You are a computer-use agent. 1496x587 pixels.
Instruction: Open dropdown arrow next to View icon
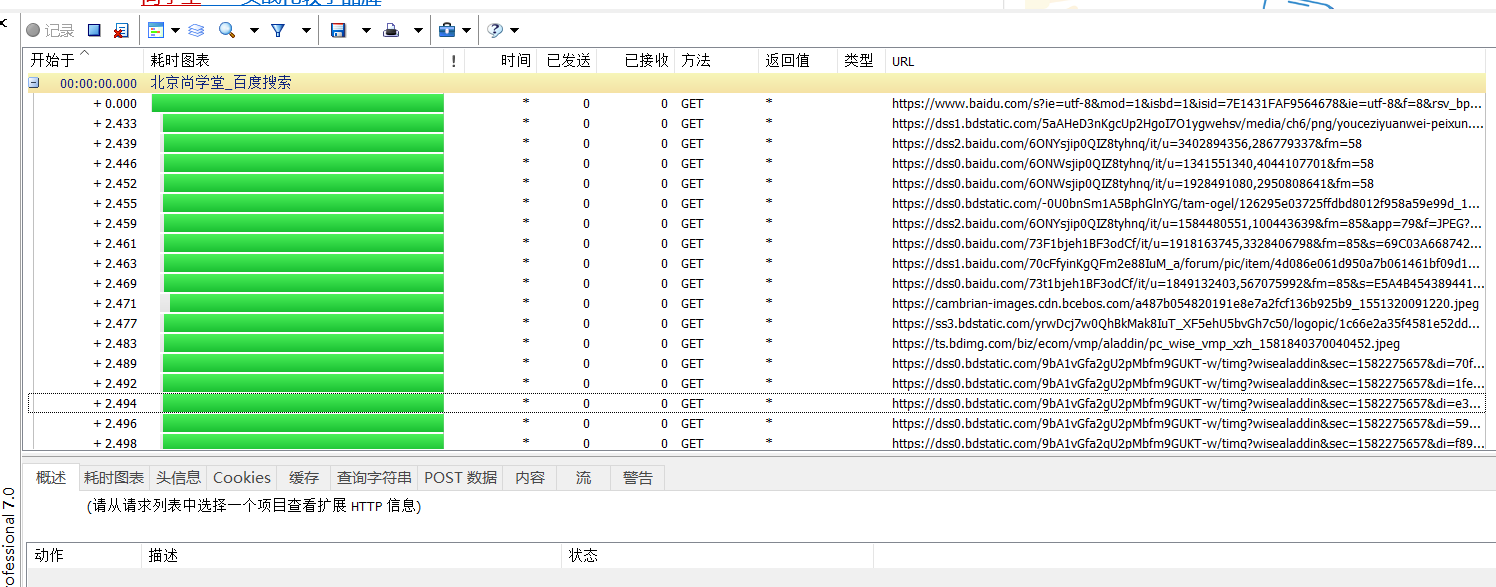point(175,31)
